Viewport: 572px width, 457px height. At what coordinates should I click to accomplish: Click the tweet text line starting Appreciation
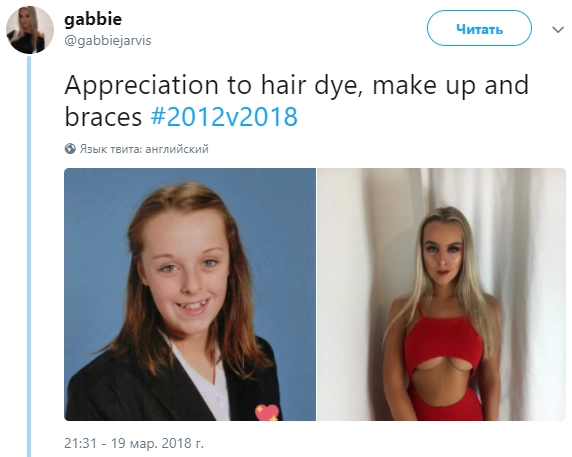pyautogui.click(x=296, y=85)
